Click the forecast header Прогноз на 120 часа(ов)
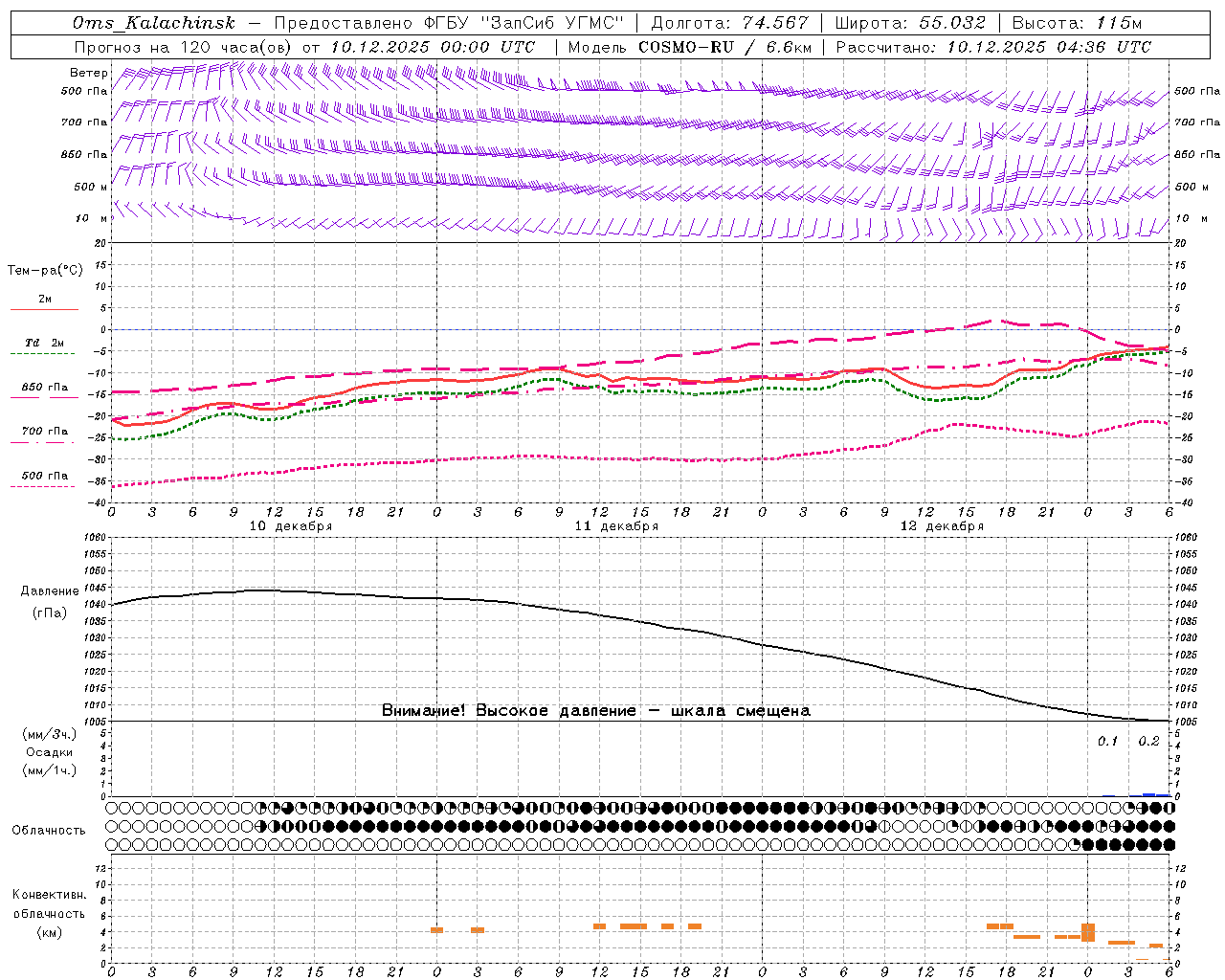This screenshot has width=1225, height=980. click(x=185, y=47)
